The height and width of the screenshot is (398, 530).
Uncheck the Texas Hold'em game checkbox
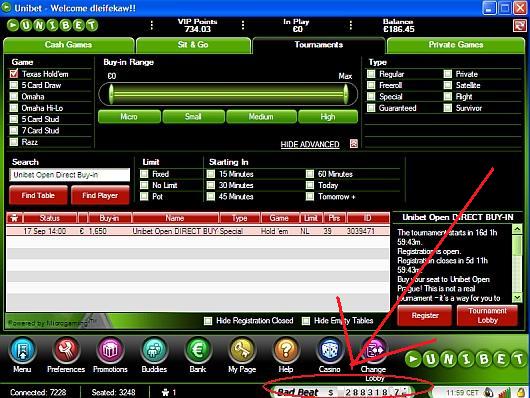coord(14,74)
